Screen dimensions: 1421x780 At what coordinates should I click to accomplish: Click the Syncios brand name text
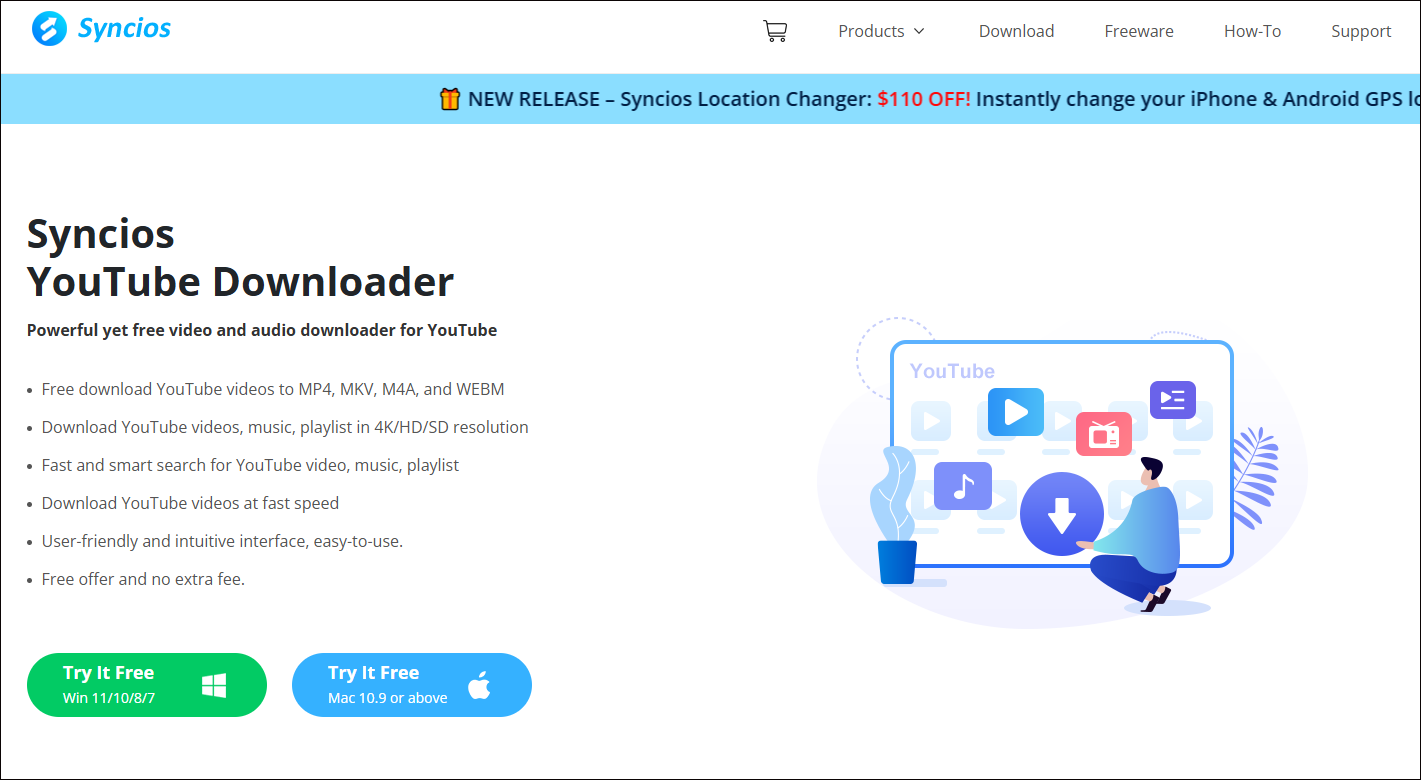124,28
